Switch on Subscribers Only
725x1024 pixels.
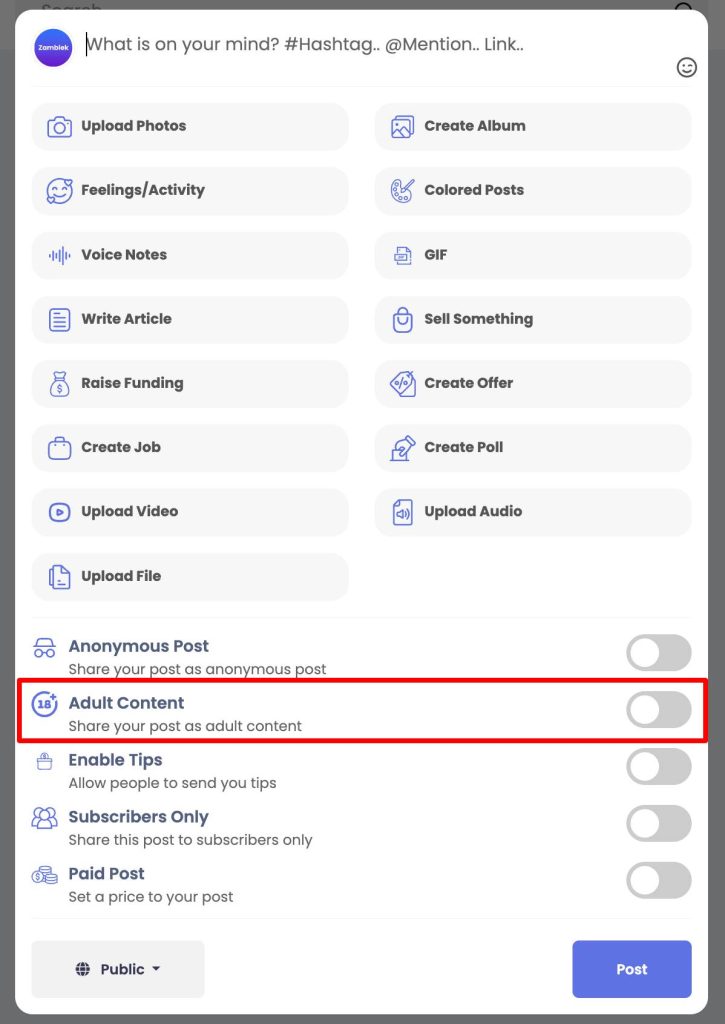[x=658, y=823]
